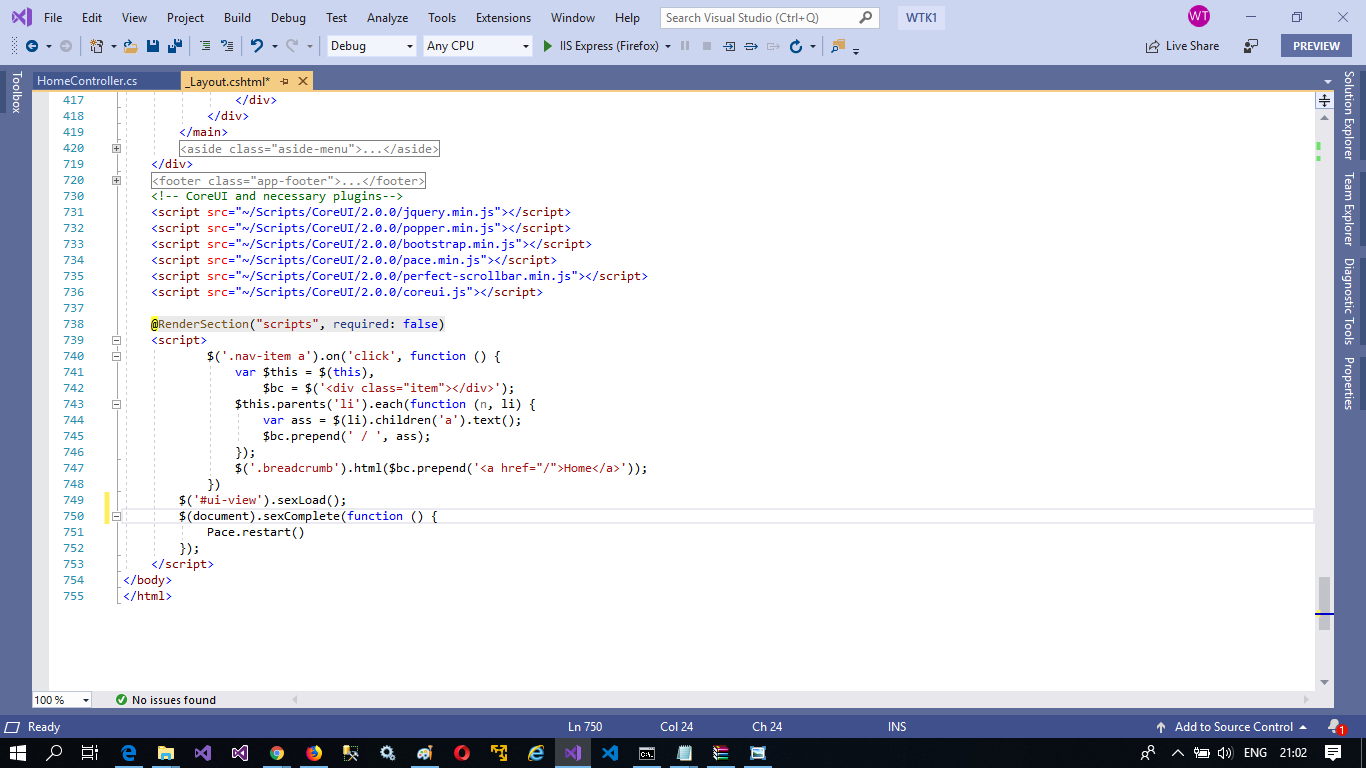Open the 100 % zoom level dropdown
The width and height of the screenshot is (1366, 768).
62,700
